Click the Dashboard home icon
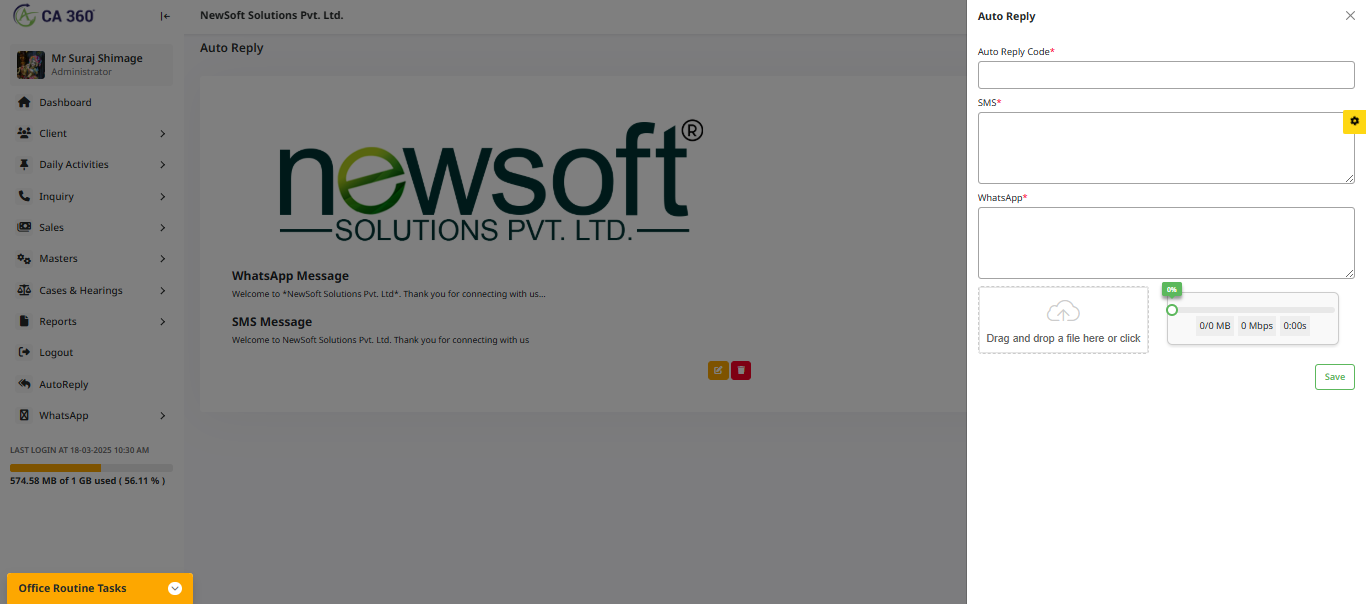Screen dimensions: 1366x604 pyautogui.click(x=24, y=102)
